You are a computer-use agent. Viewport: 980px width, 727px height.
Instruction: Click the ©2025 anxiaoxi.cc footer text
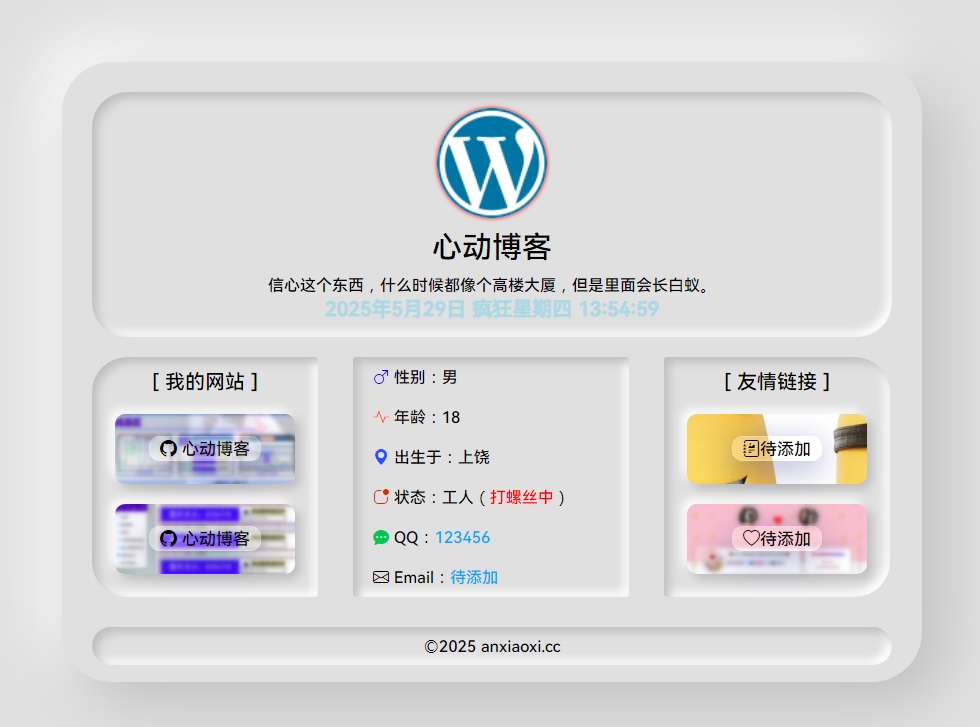pyautogui.click(x=492, y=646)
